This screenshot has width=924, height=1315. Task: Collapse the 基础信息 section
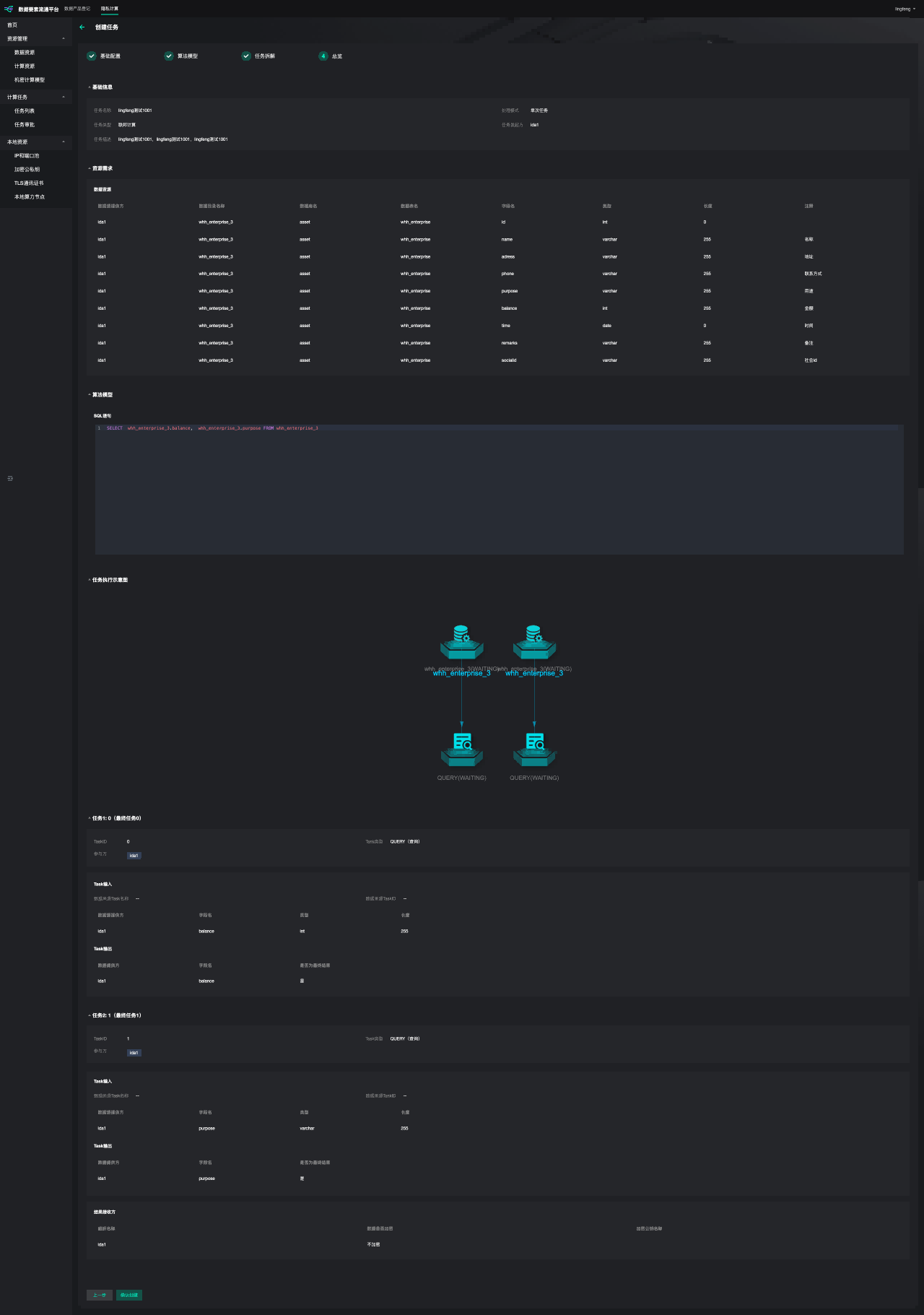(90, 87)
